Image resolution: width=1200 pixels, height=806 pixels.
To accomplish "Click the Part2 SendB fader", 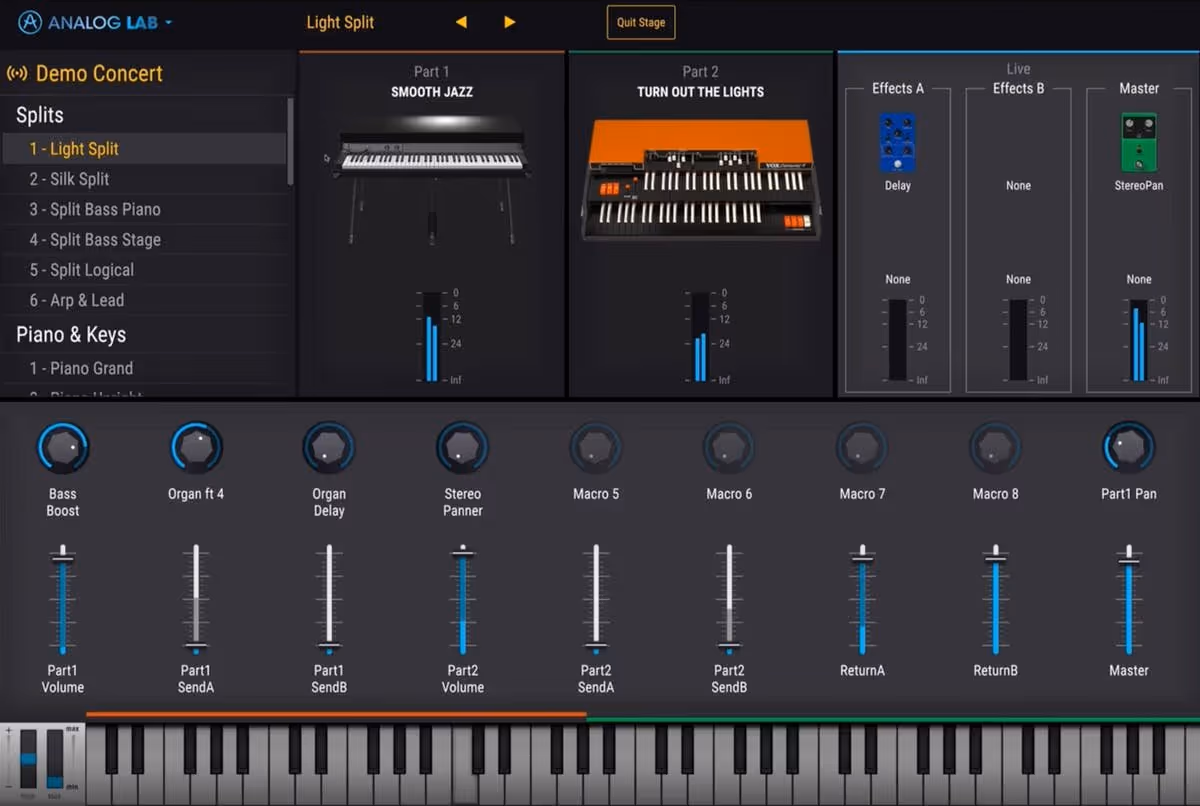I will pos(729,600).
